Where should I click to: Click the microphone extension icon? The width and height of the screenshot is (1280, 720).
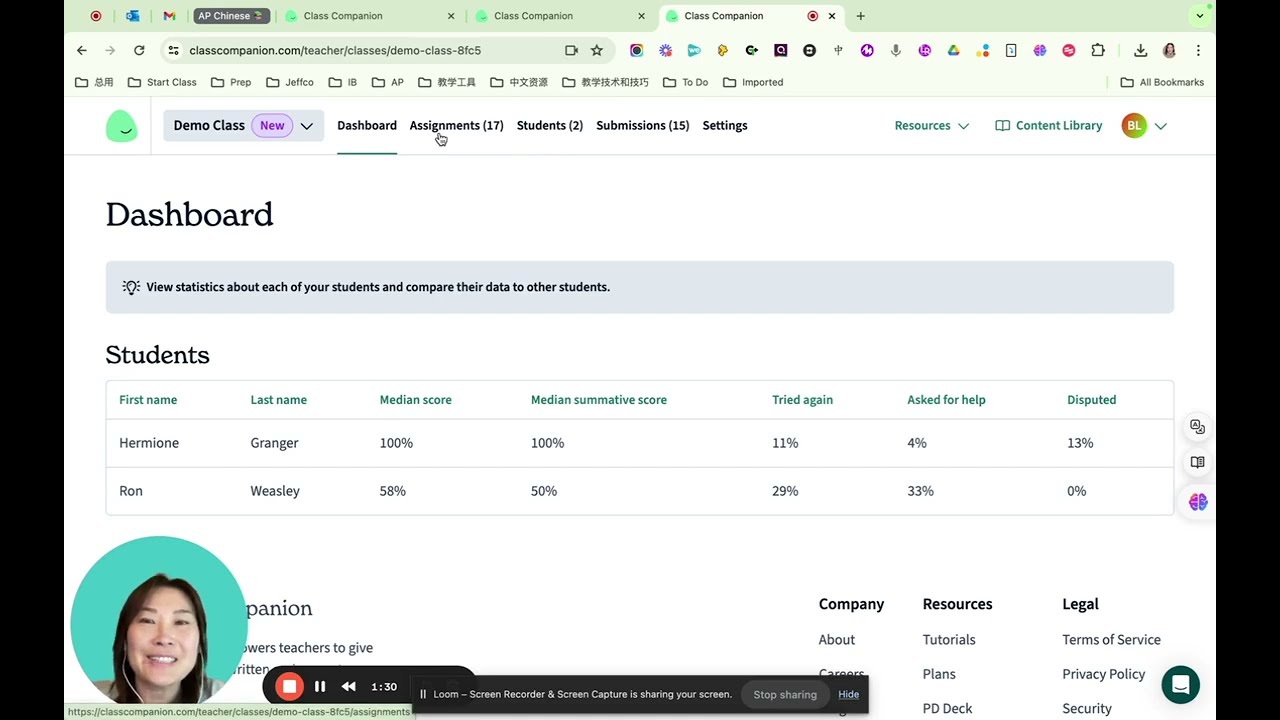(x=895, y=50)
